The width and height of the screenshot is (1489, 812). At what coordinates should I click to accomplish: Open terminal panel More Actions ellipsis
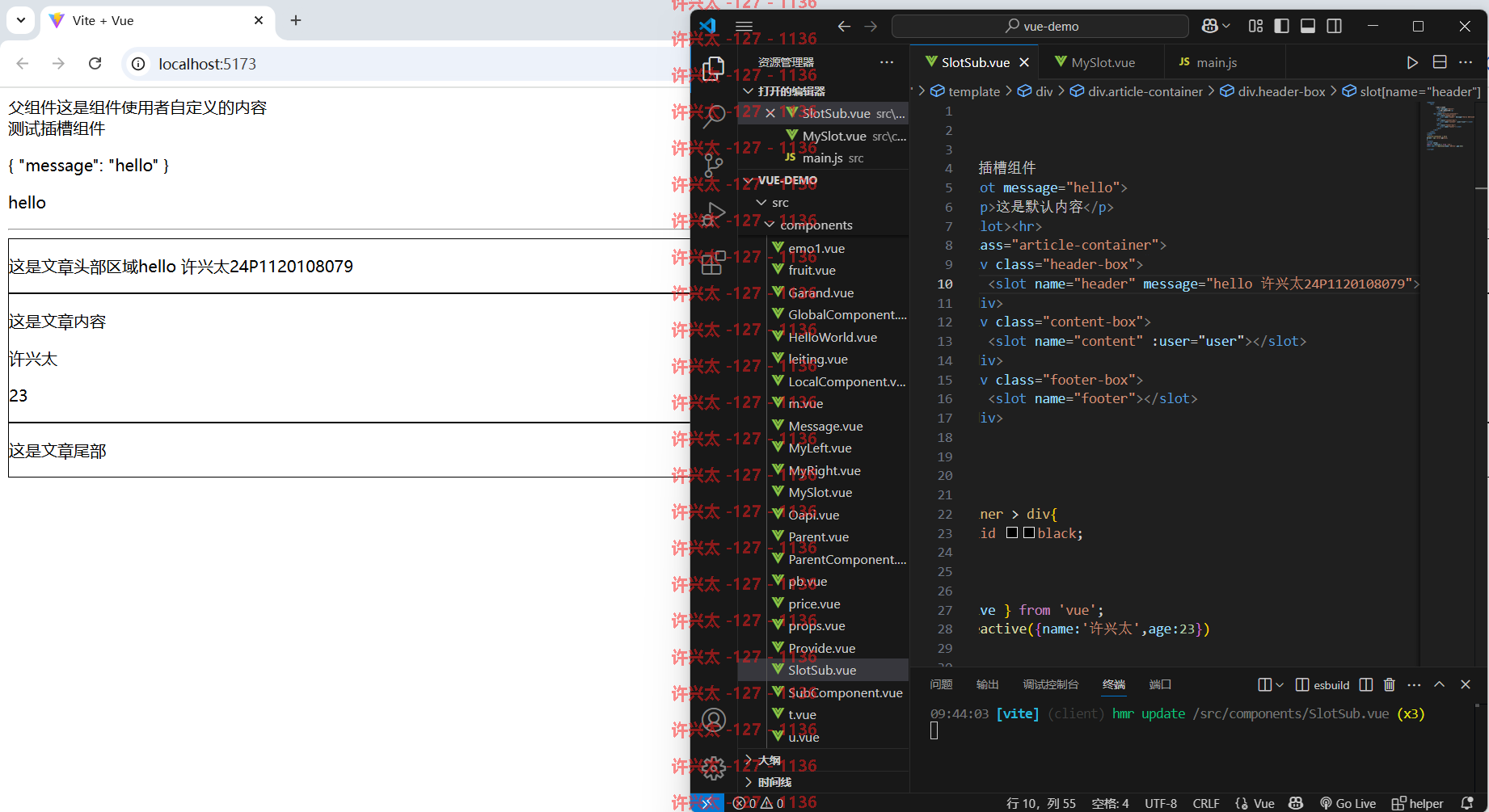point(1414,684)
